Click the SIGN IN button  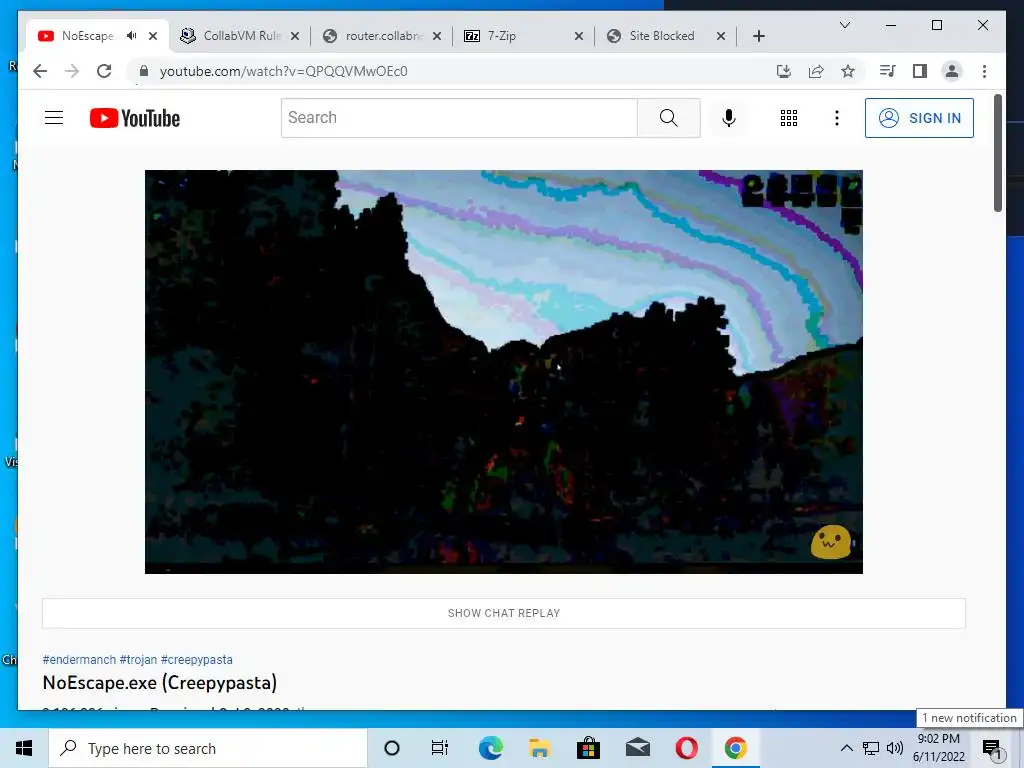tap(919, 118)
